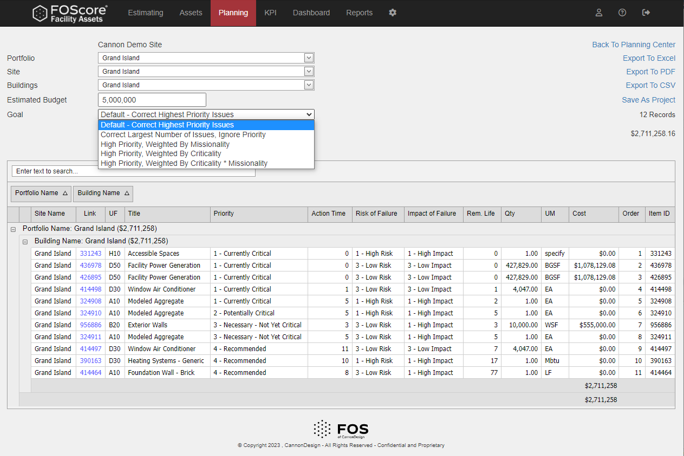Open the user account icon

(x=598, y=13)
